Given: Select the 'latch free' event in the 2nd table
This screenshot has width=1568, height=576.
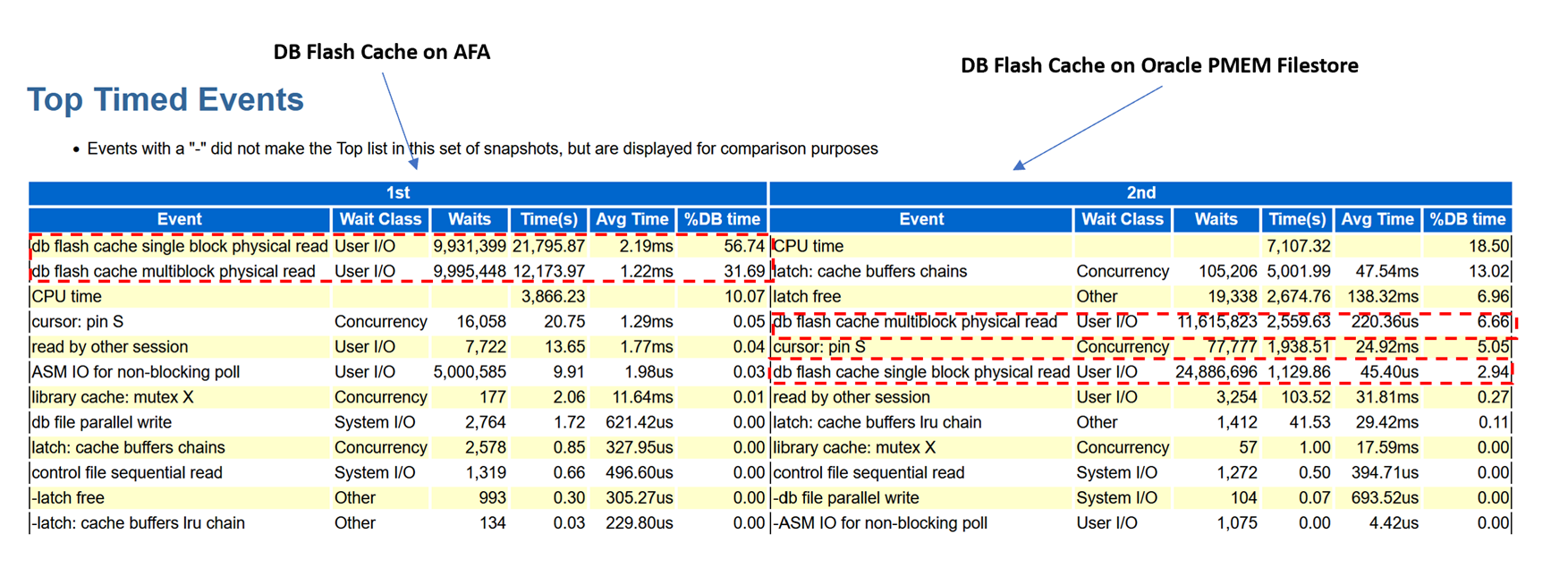Looking at the screenshot, I should point(807,296).
